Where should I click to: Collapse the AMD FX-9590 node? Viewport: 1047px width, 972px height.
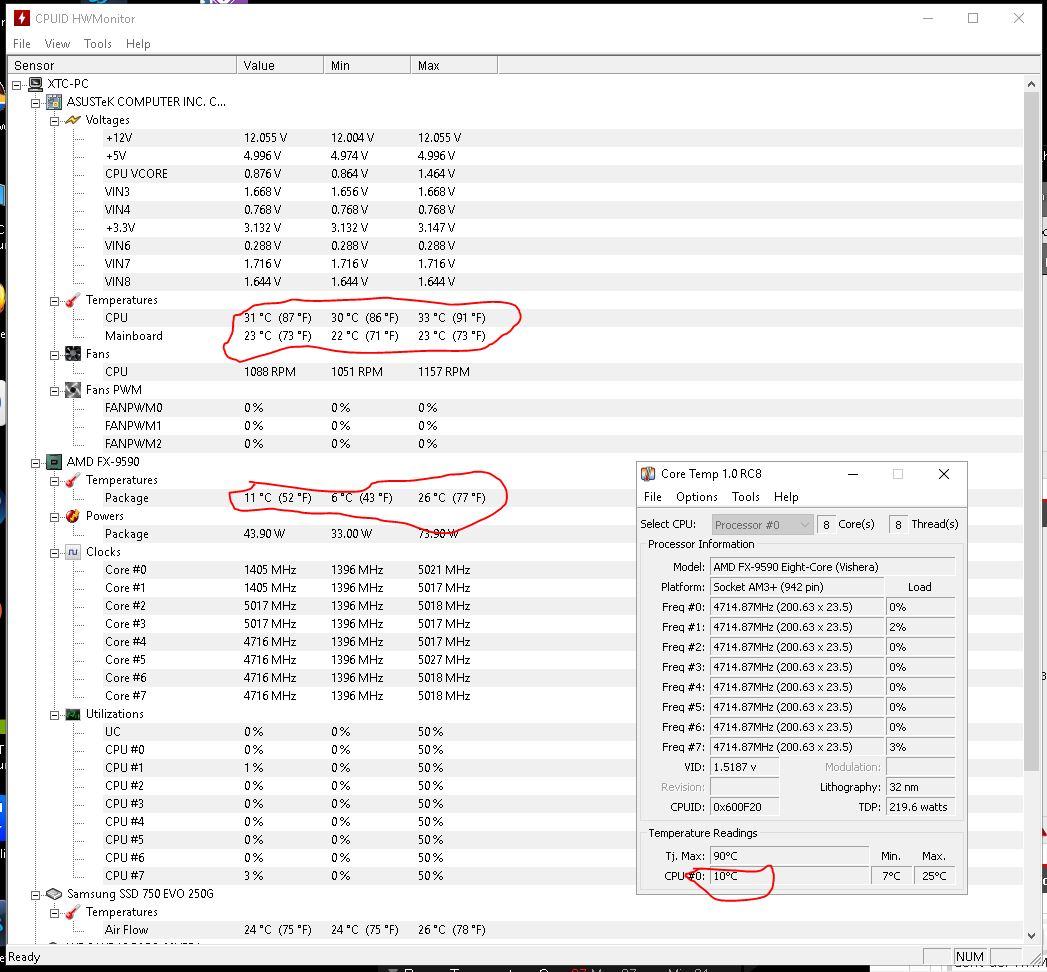coord(35,462)
